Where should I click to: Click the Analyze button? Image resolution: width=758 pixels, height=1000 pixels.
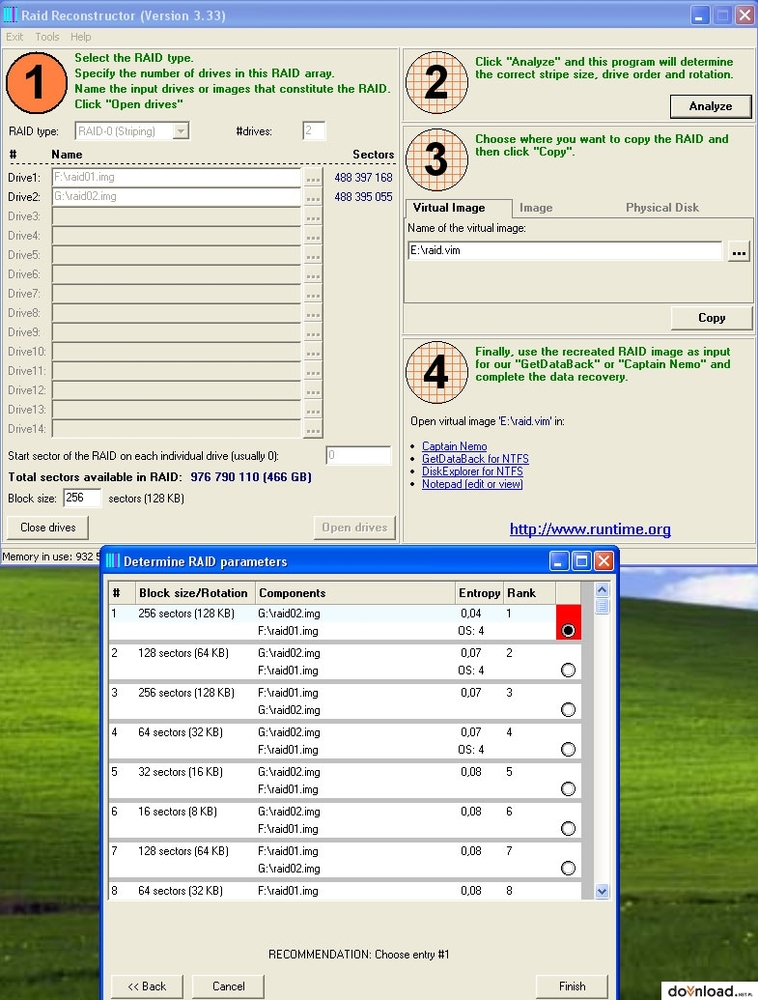[x=710, y=107]
